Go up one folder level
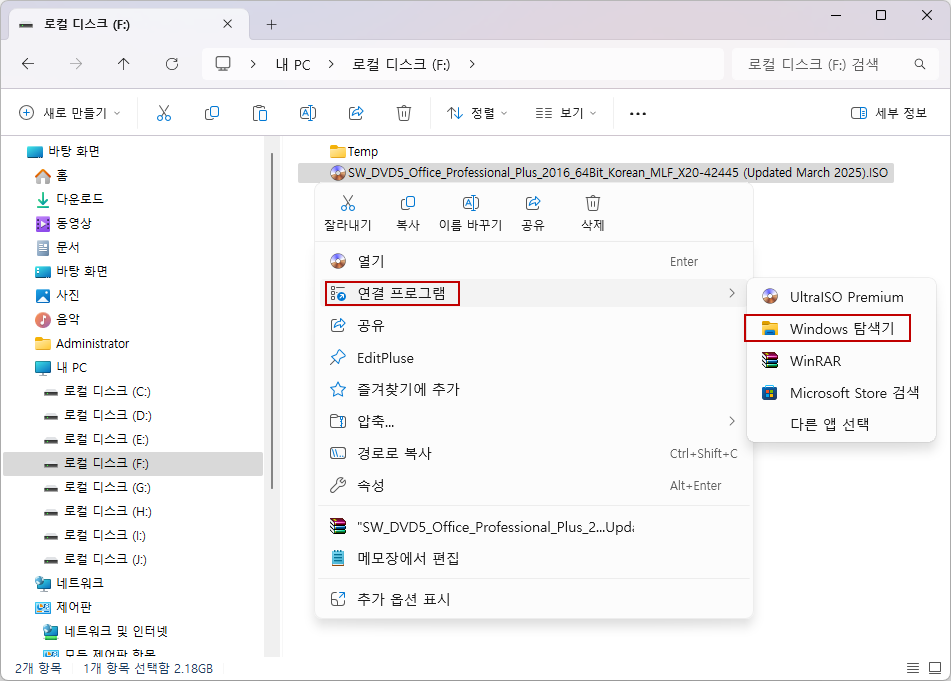This screenshot has height=681, width=951. [124, 64]
